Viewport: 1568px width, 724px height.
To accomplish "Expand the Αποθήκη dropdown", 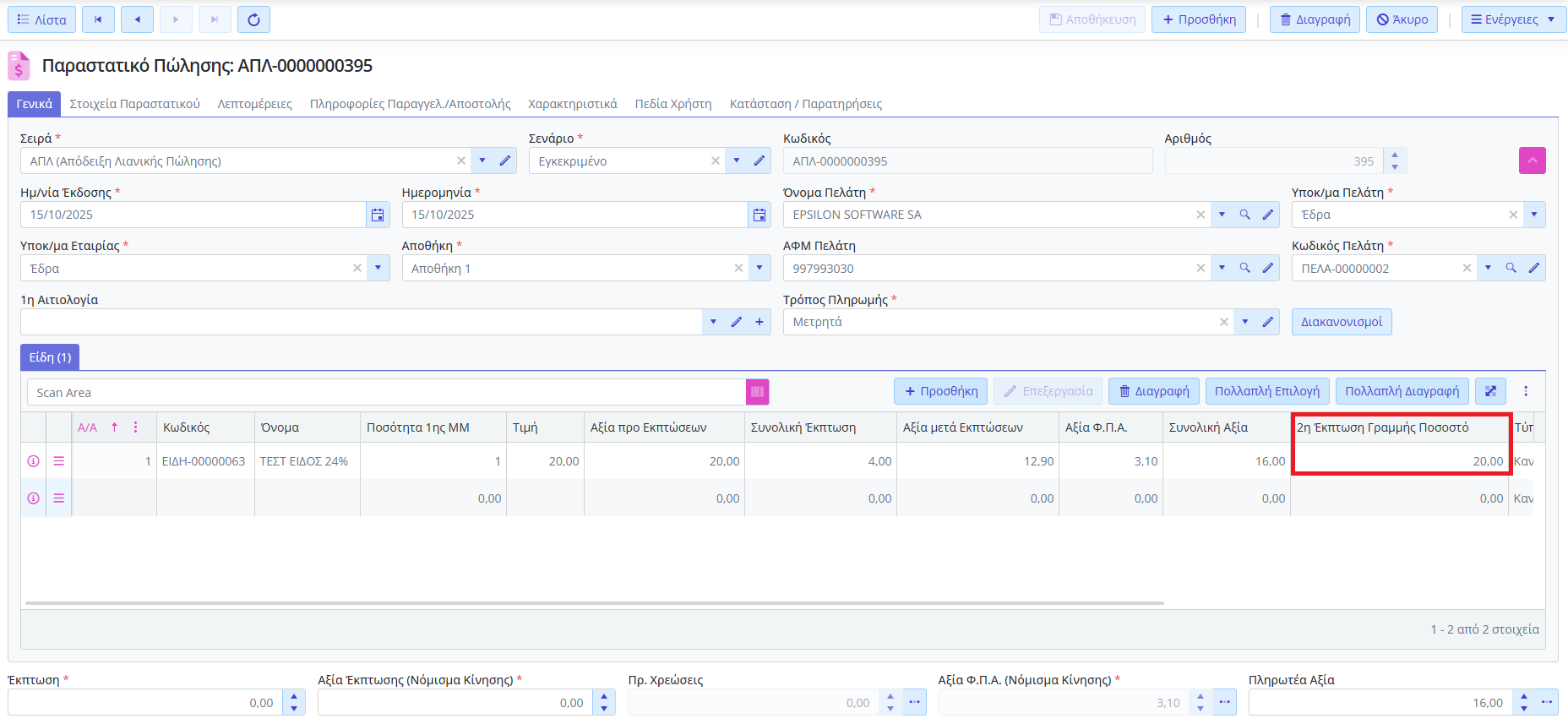I will 759,268.
